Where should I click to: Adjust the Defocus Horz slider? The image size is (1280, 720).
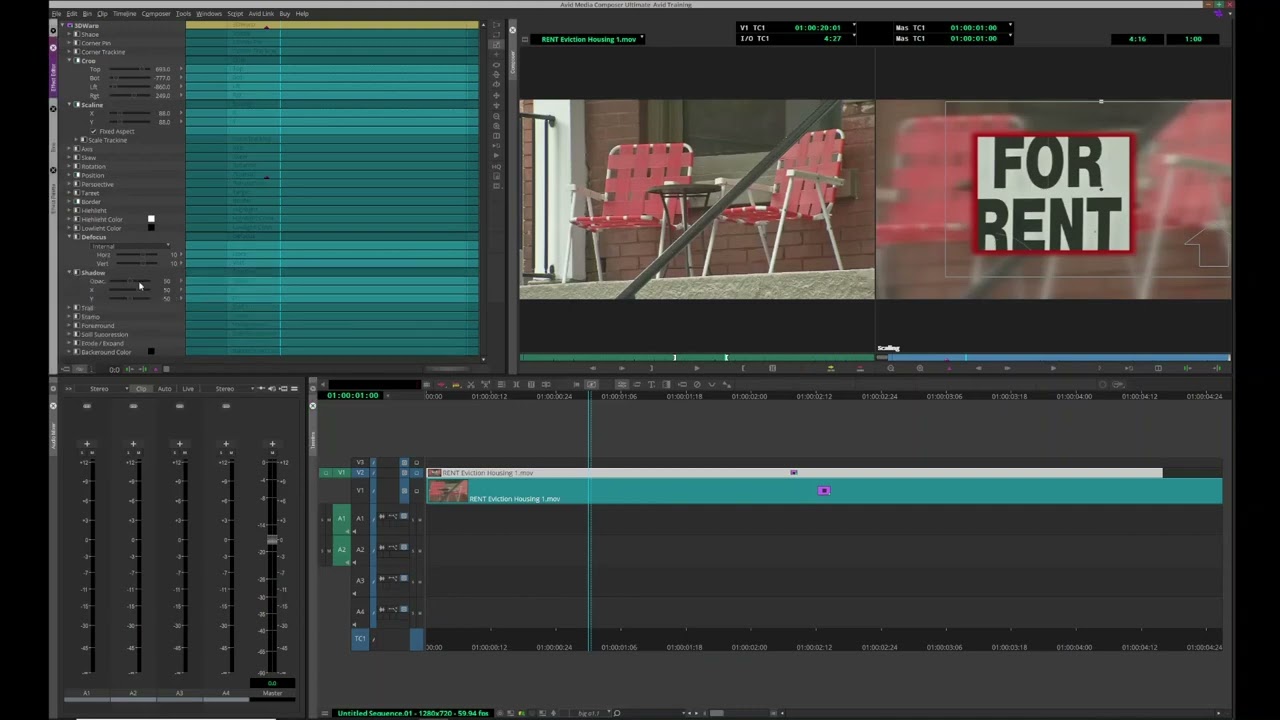click(x=135, y=255)
